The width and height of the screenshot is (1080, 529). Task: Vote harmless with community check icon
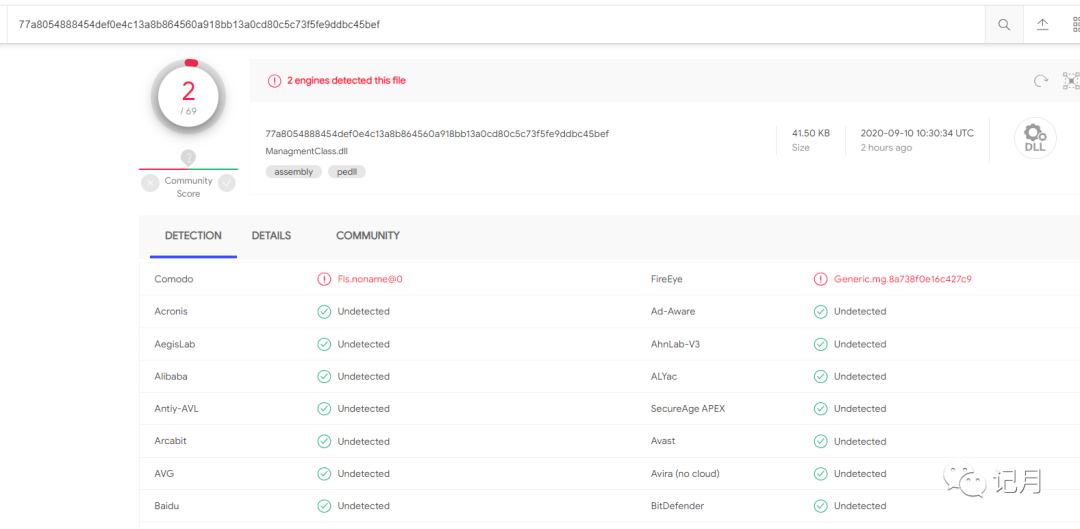click(x=227, y=183)
